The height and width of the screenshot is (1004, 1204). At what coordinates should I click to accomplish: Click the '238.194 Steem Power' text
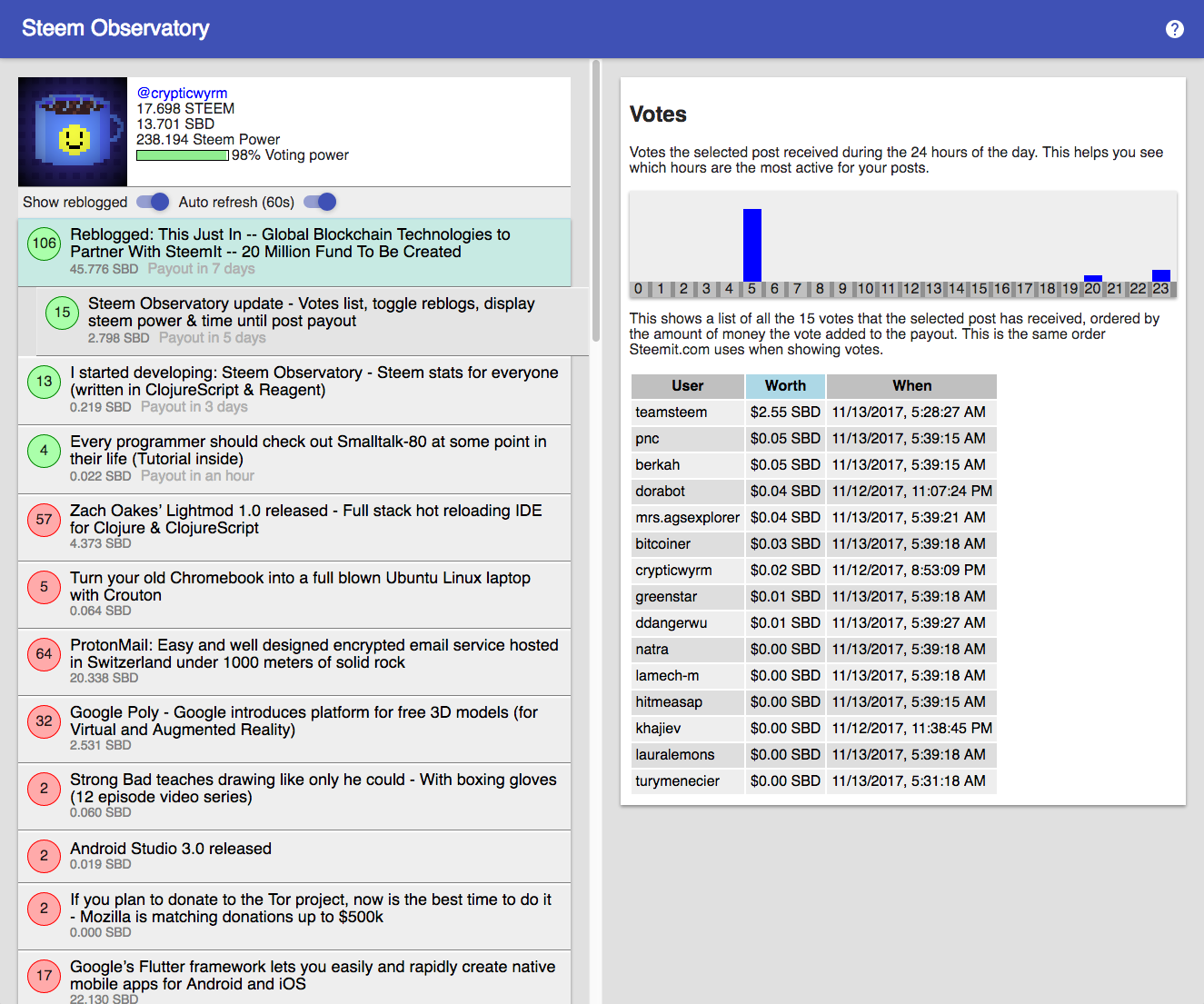(x=208, y=140)
